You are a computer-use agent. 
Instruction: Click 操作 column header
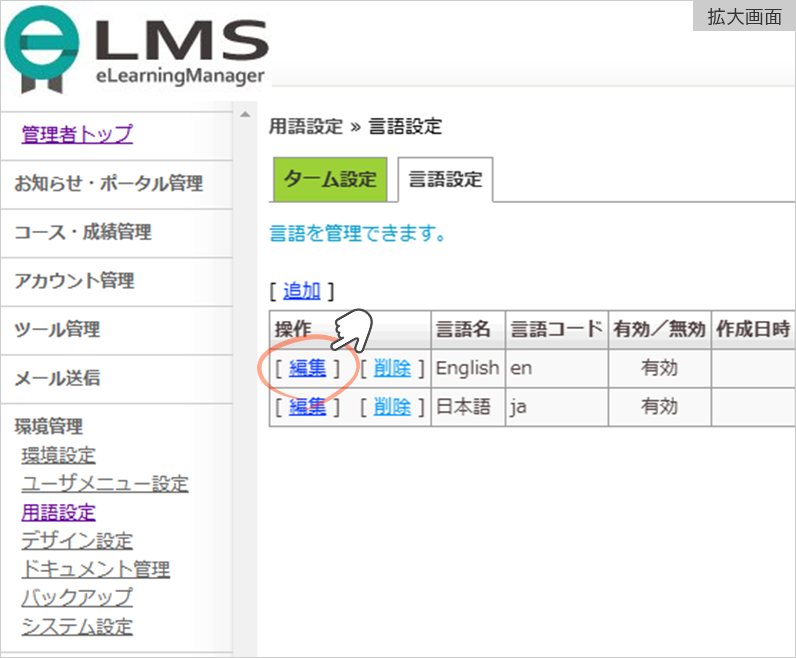[350, 330]
